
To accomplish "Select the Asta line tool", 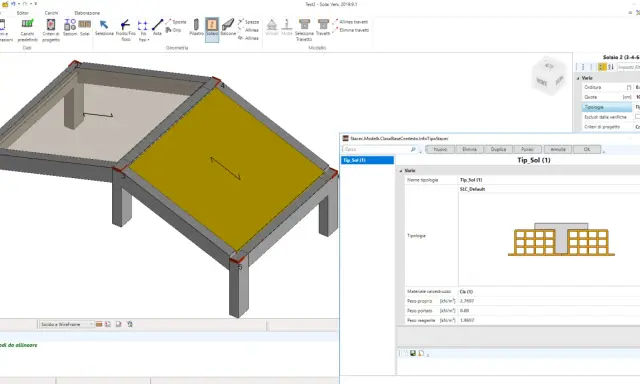I will click(157, 28).
